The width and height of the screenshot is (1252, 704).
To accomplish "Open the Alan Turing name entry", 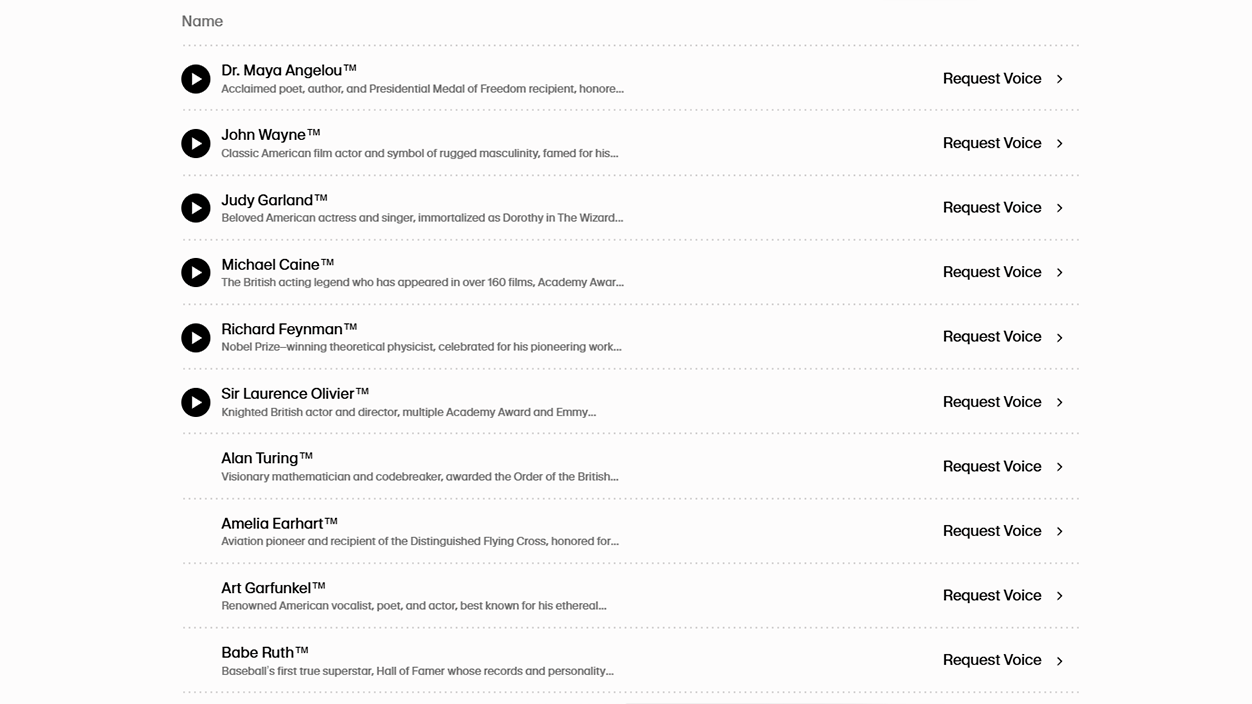I will click(266, 459).
